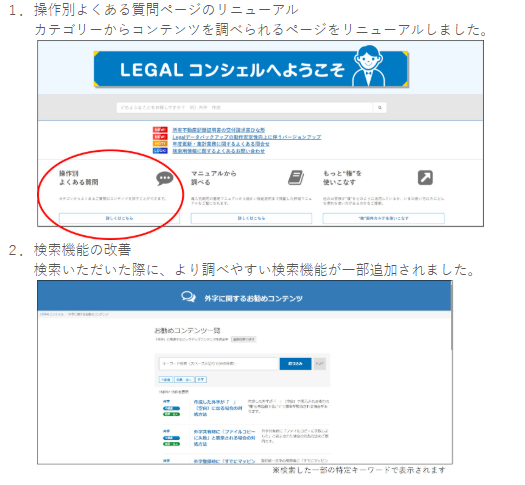This screenshot has height=485, width=525.
Task: Open the first NEW news link
Action: [x=219, y=130]
